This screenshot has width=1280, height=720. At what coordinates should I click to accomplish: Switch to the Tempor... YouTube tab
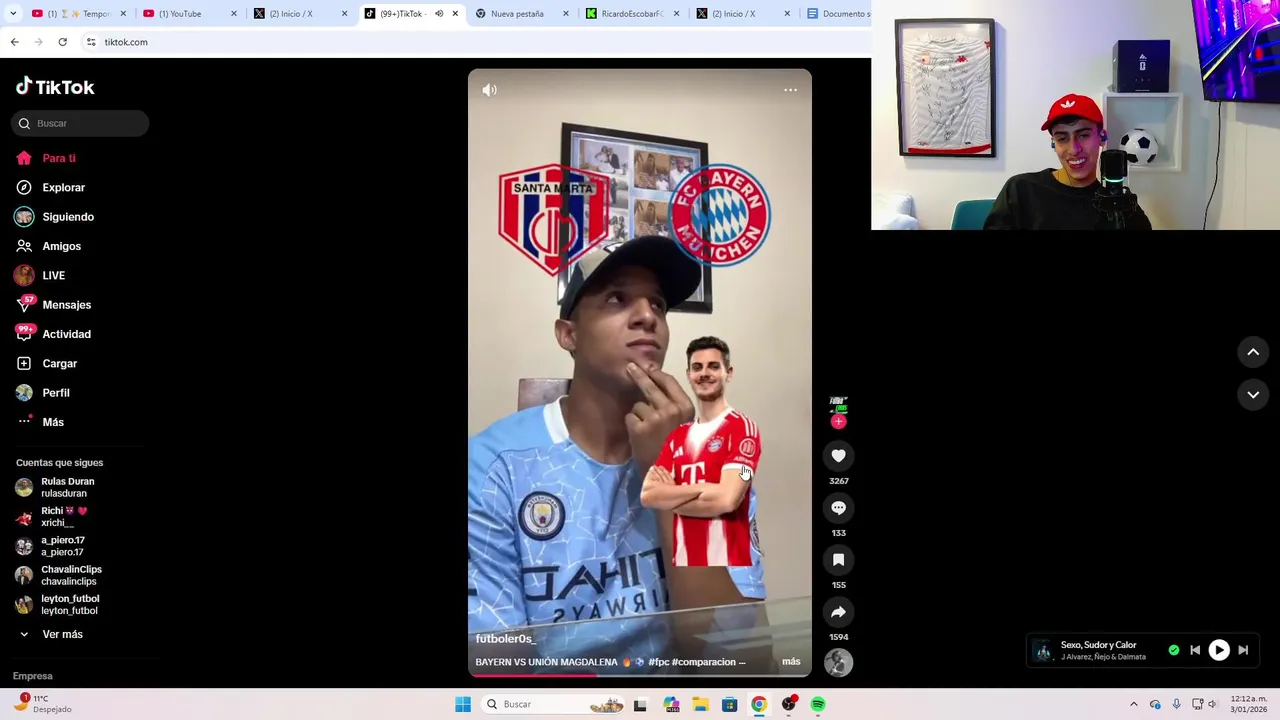(x=80, y=14)
